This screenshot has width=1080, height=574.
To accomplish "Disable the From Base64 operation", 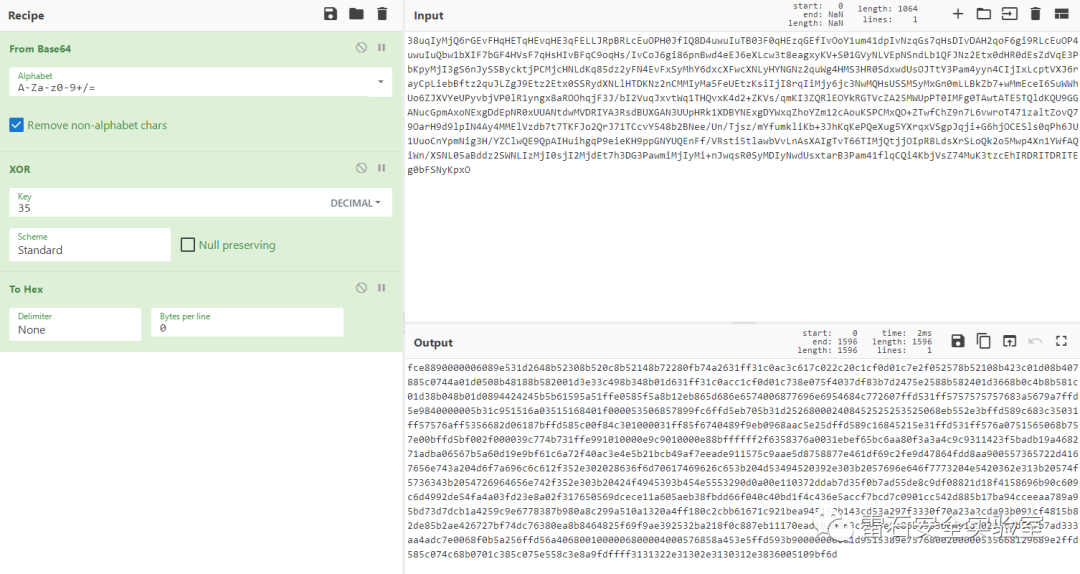I will (361, 48).
